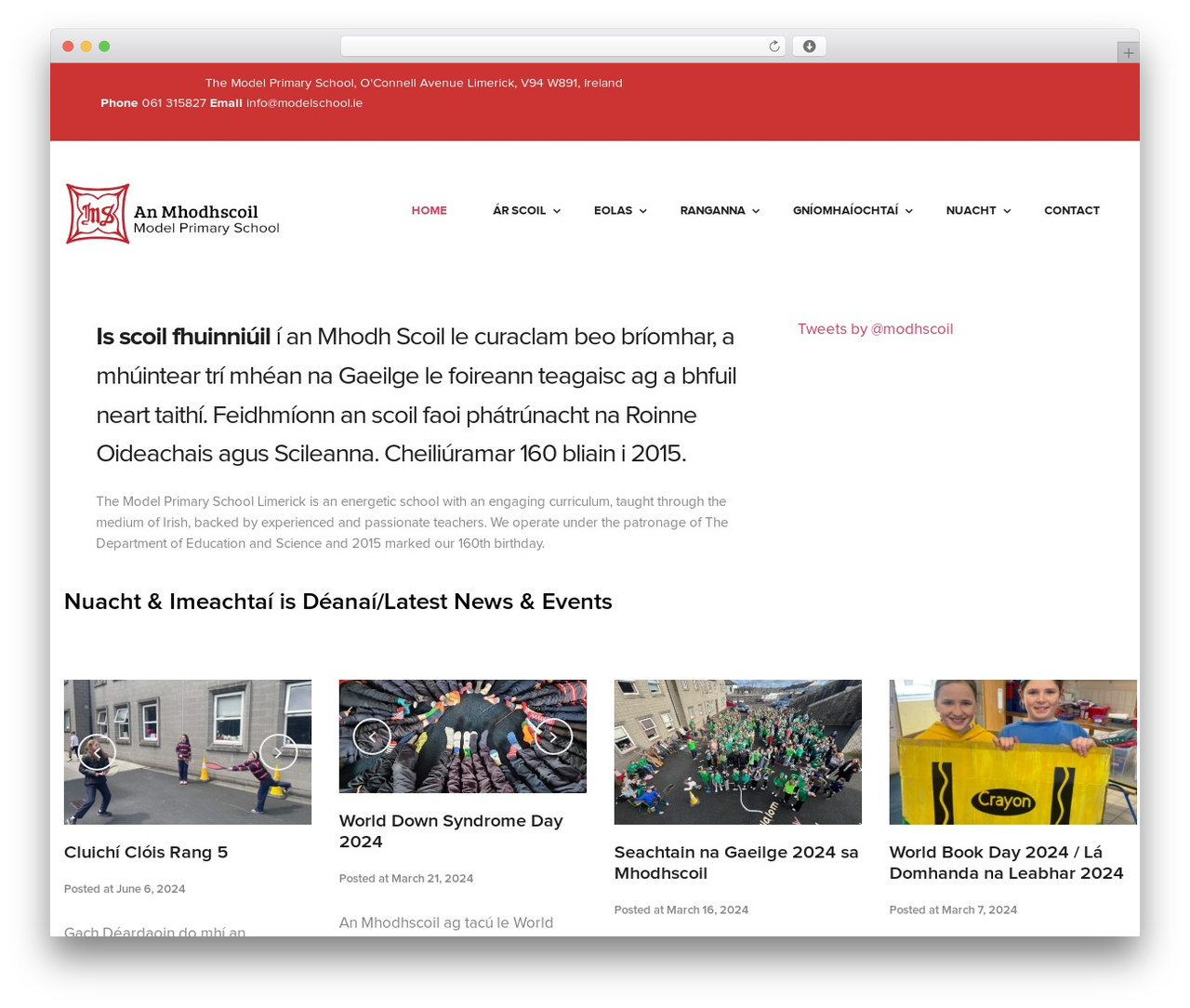Go to the Home menu item
Image resolution: width=1190 pixels, height=1008 pixels.
pos(430,211)
